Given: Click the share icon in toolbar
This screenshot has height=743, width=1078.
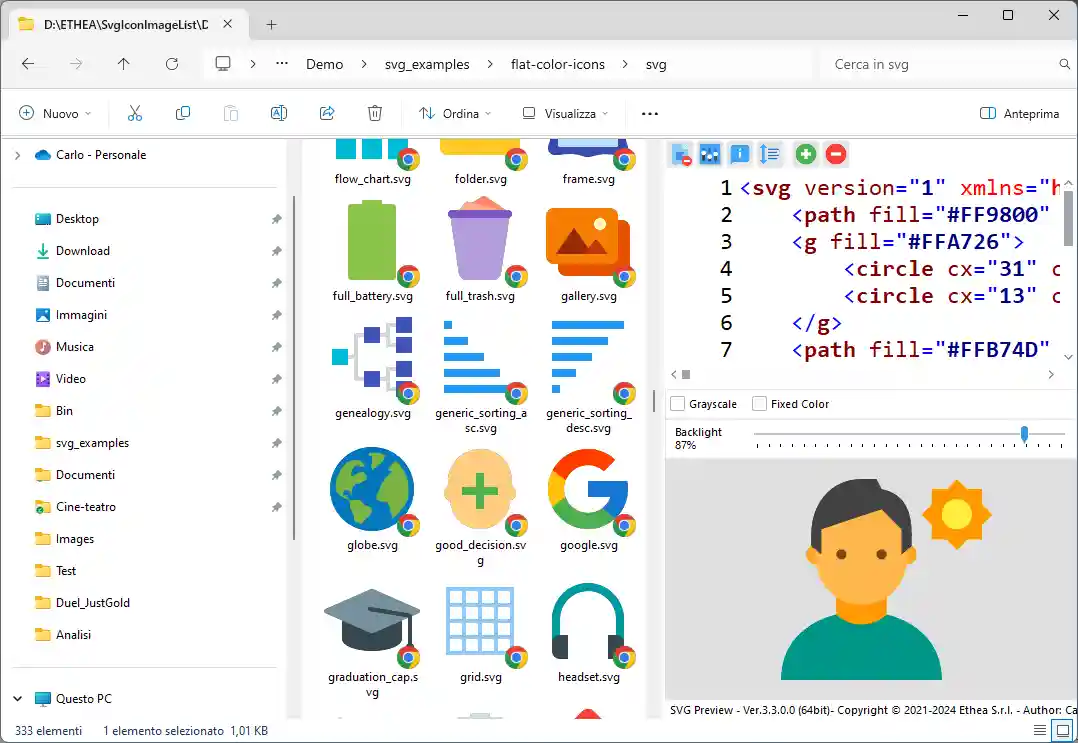Looking at the screenshot, I should coord(327,114).
